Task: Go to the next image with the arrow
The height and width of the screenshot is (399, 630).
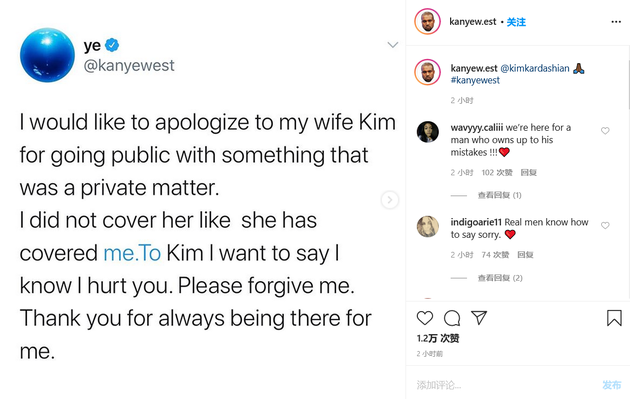Action: [389, 200]
